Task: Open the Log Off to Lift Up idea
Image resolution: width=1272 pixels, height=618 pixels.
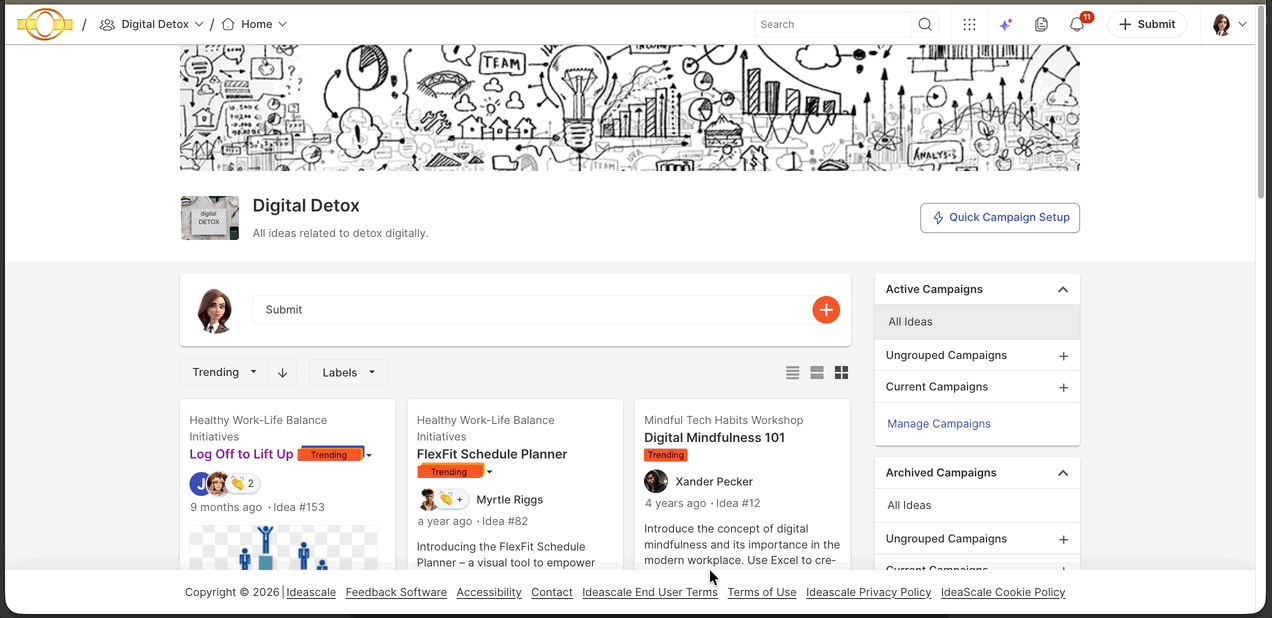Action: pyautogui.click(x=241, y=454)
